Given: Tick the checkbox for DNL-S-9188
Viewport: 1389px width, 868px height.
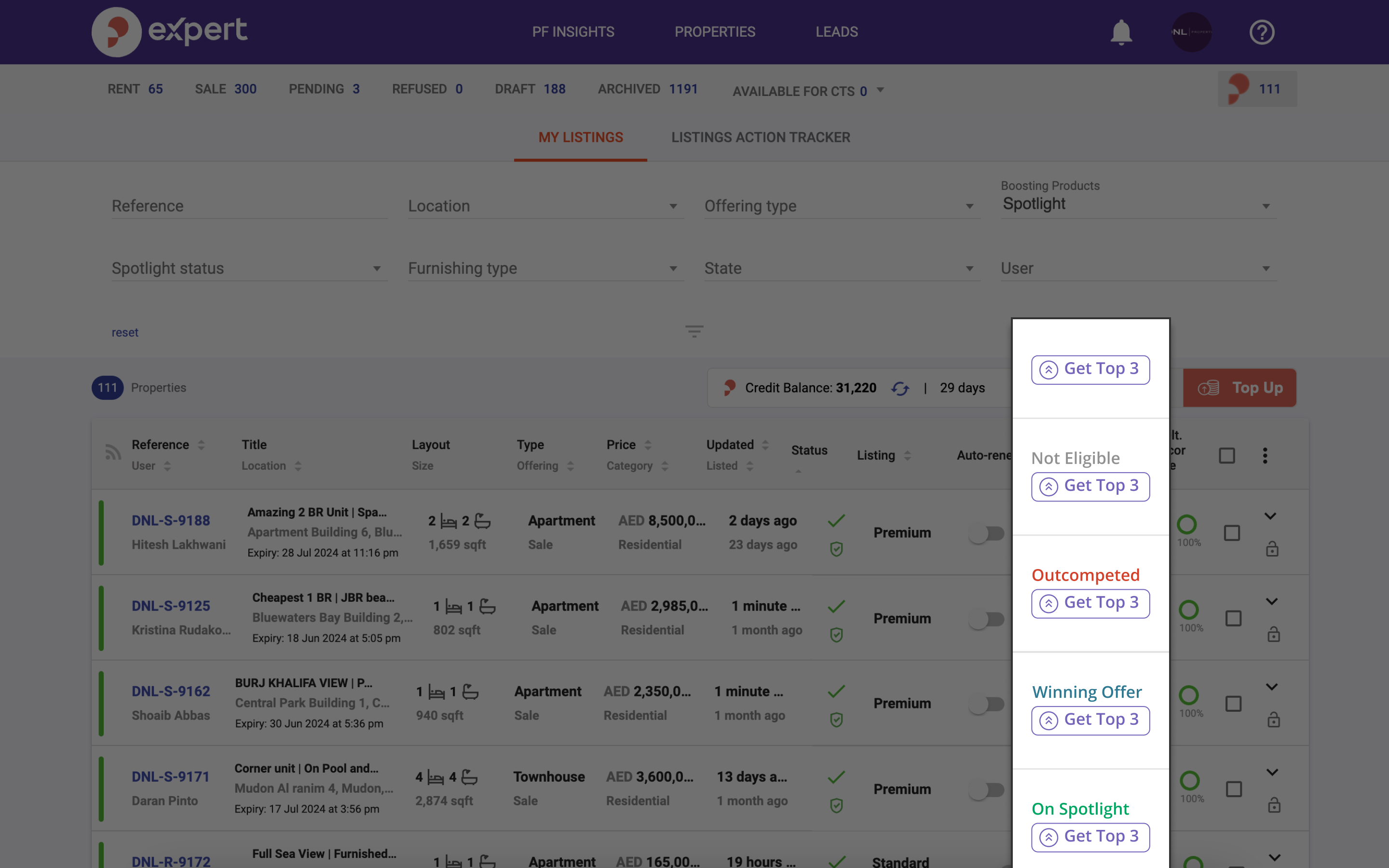Looking at the screenshot, I should (1232, 533).
